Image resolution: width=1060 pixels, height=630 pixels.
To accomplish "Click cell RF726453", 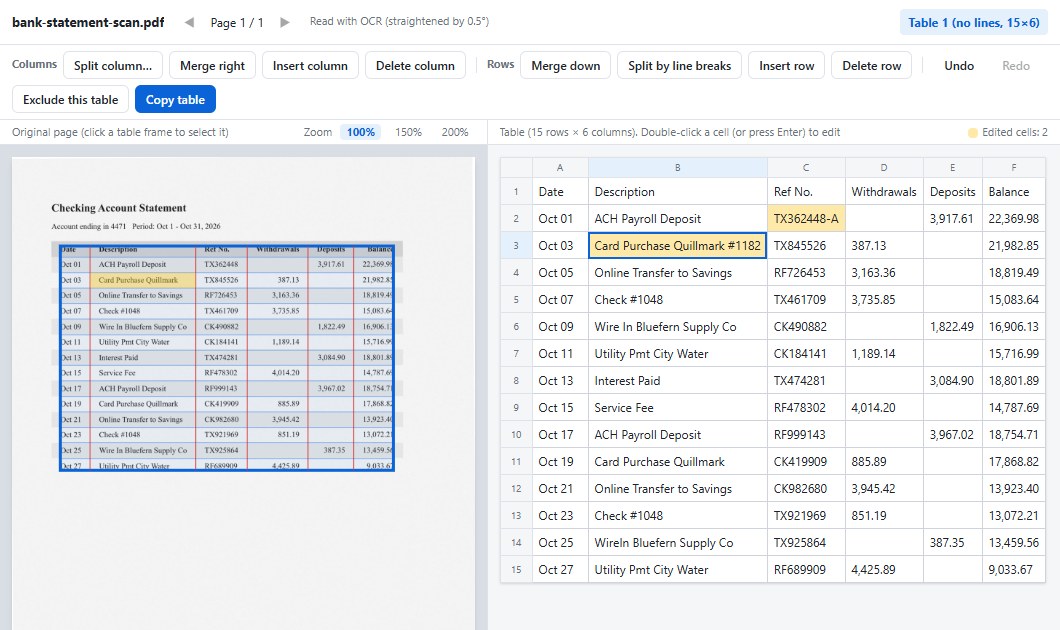I will pos(806,272).
